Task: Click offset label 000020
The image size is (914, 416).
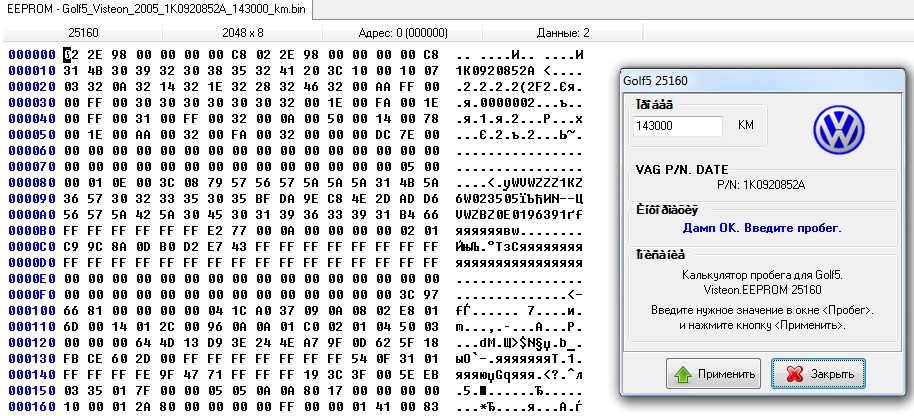Action: (32, 87)
